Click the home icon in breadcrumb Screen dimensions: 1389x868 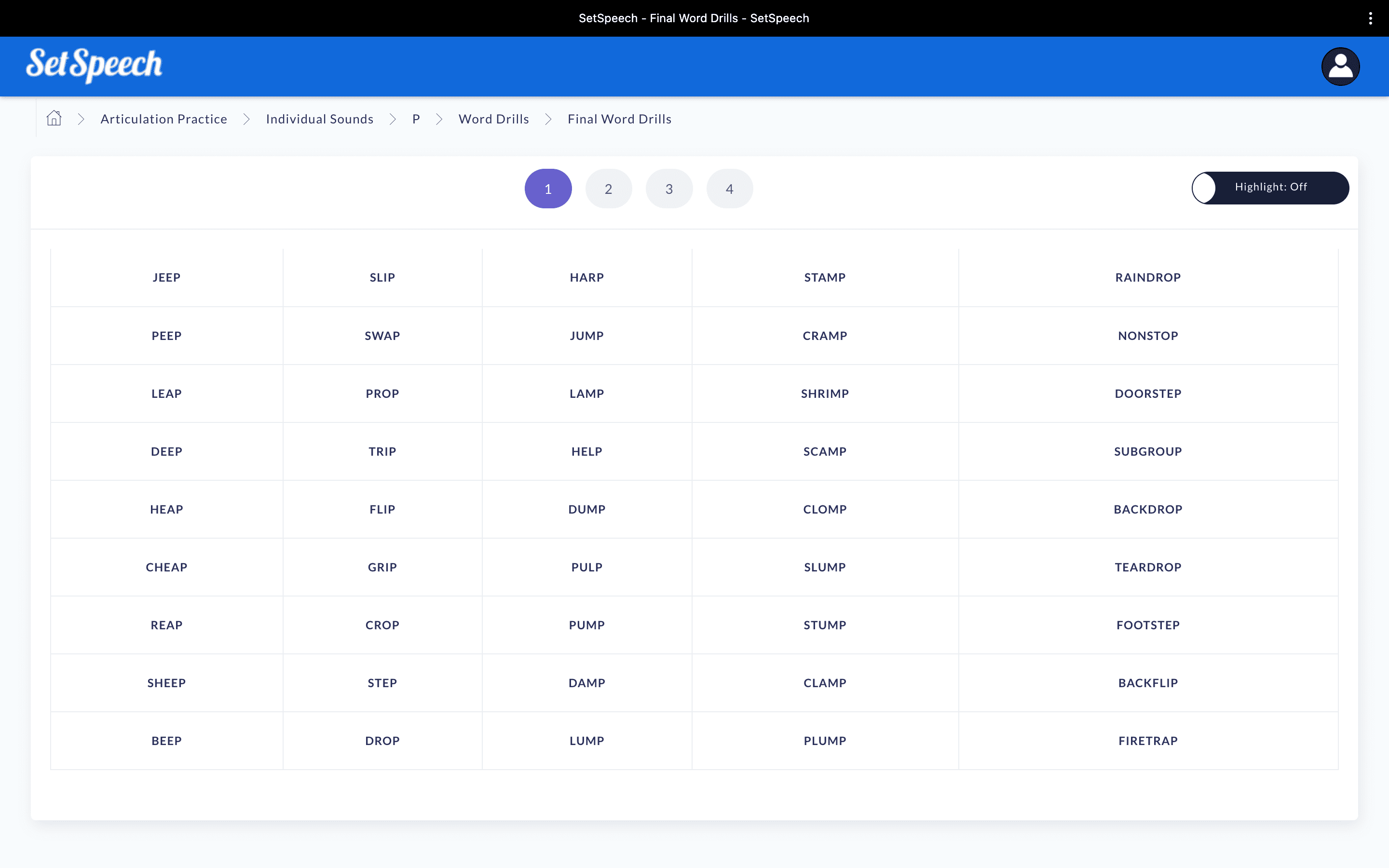point(54,118)
